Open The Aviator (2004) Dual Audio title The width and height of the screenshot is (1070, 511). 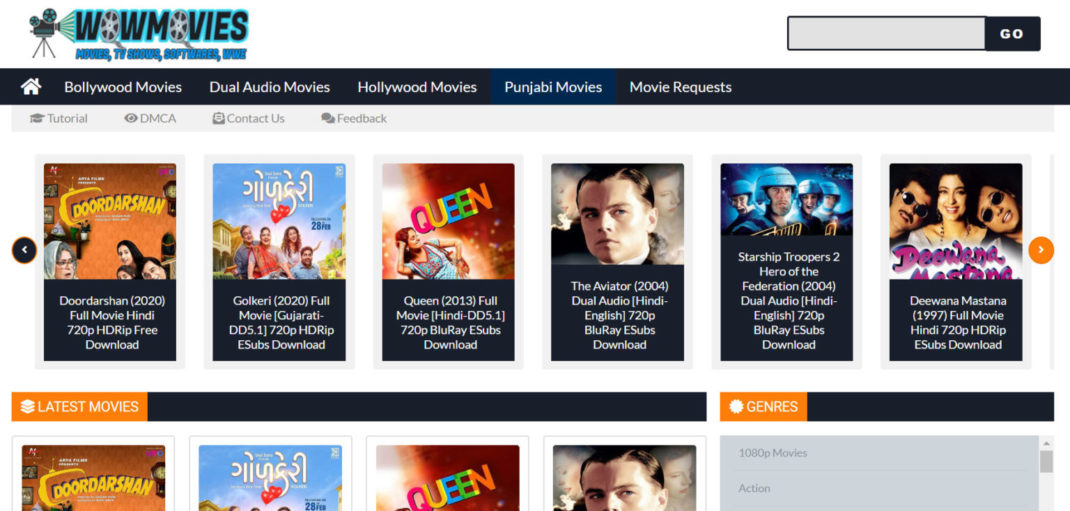click(x=620, y=315)
